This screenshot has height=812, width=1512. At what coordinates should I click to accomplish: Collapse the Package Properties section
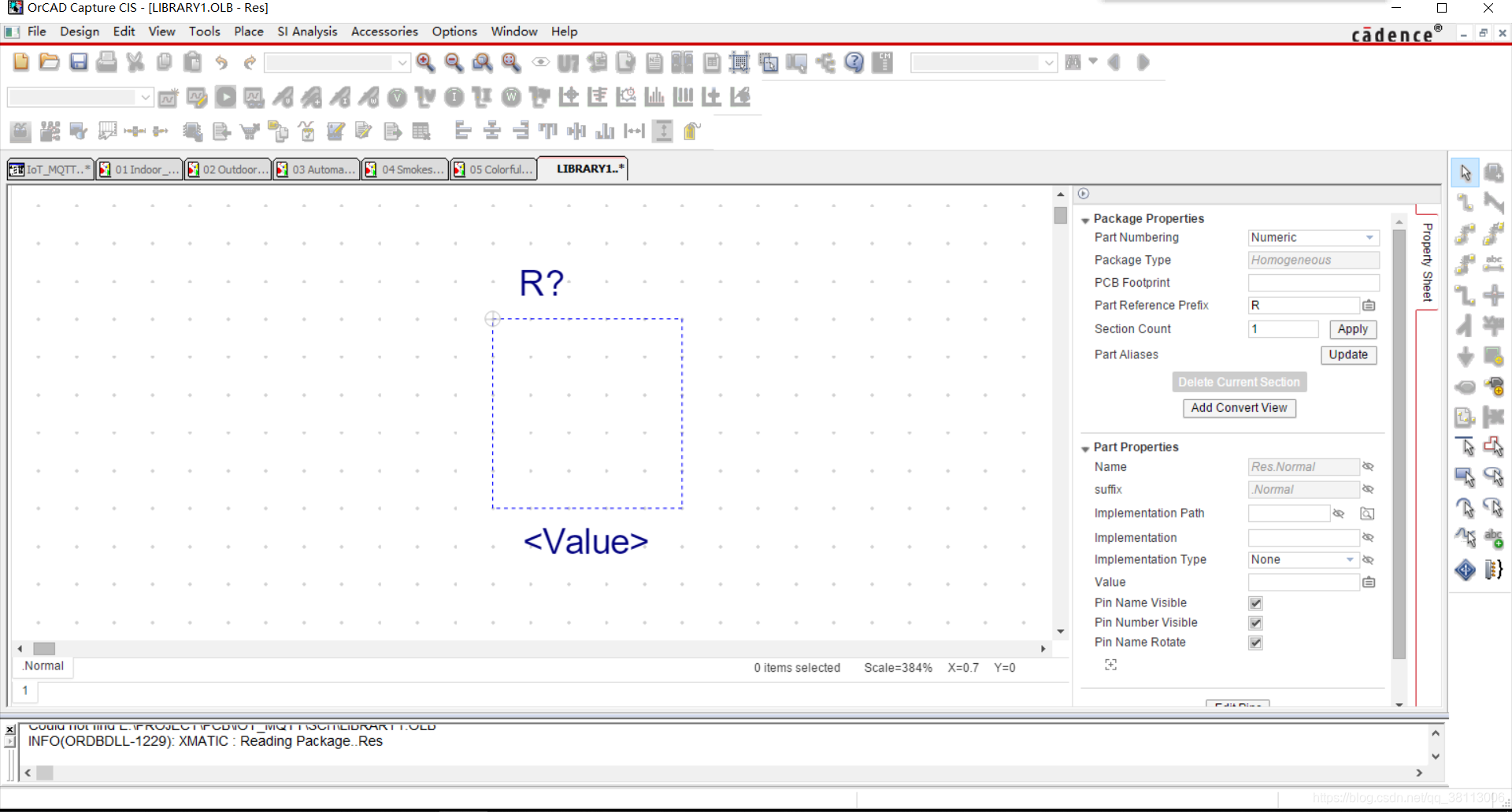coord(1085,220)
